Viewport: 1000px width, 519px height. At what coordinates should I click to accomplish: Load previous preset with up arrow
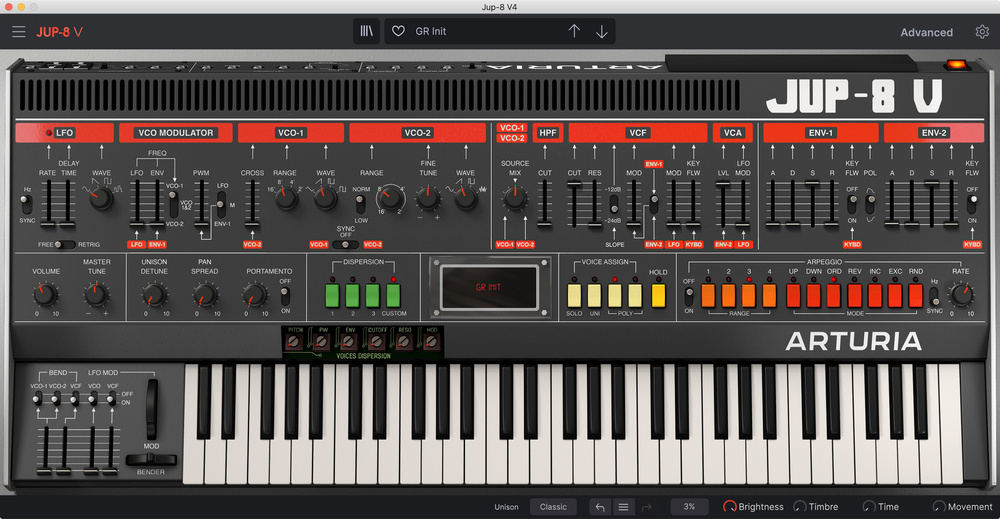[574, 31]
